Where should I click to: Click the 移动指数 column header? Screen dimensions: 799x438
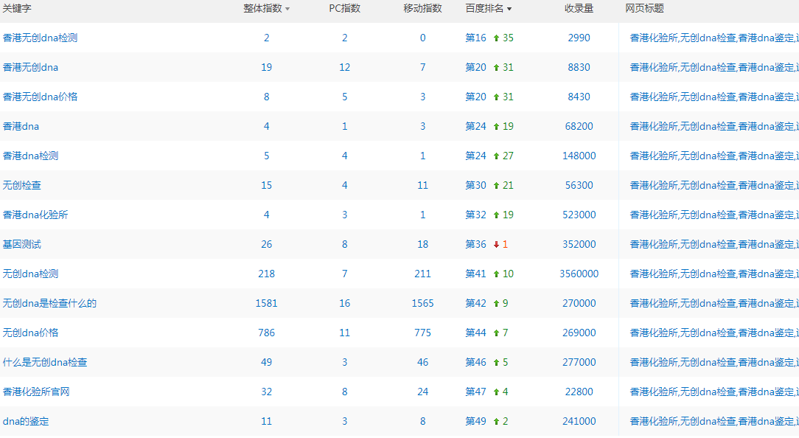click(422, 9)
